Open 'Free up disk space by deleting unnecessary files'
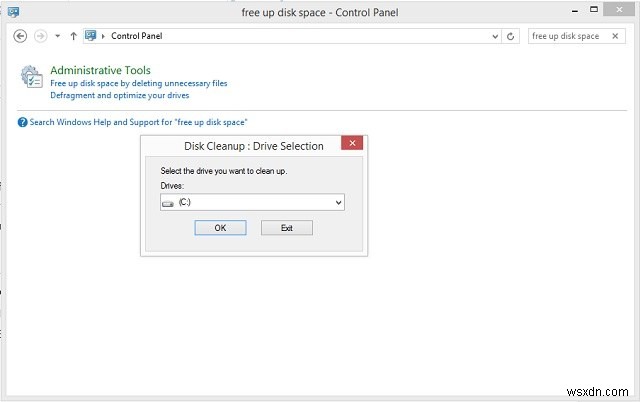Image resolution: width=640 pixels, height=402 pixels. click(138, 84)
